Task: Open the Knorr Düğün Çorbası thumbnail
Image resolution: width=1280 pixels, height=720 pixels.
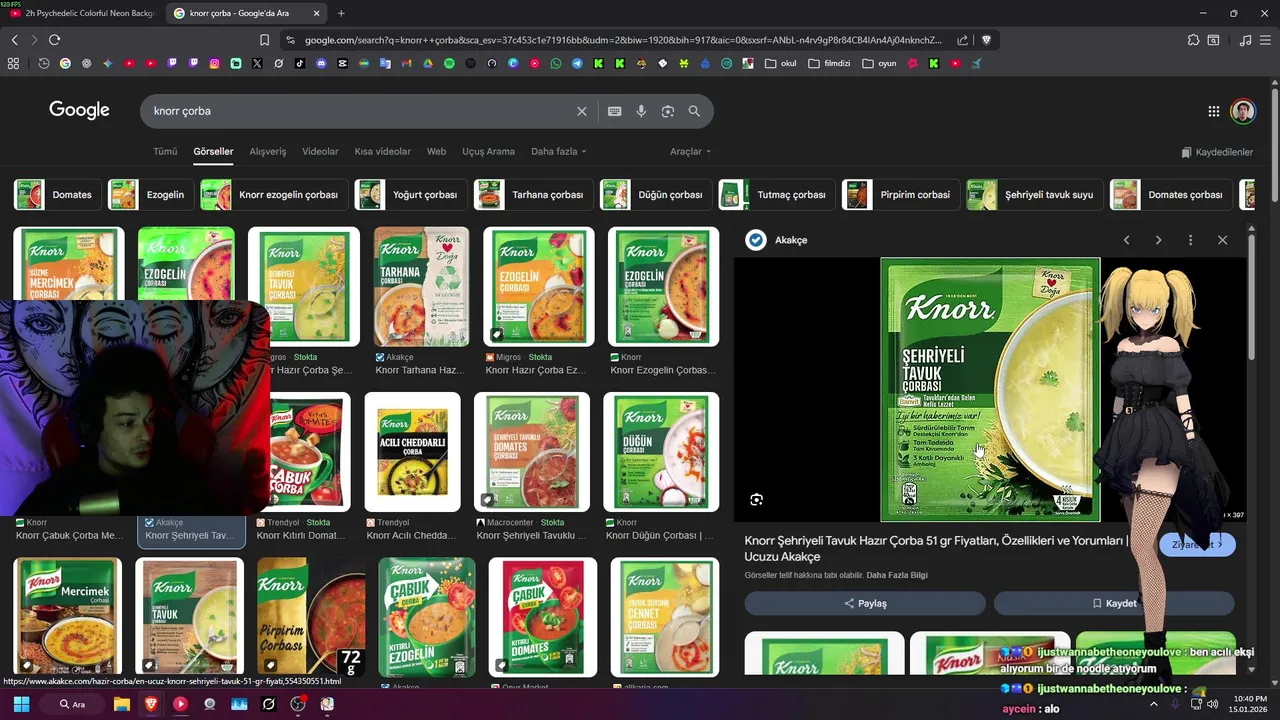Action: pos(663,452)
